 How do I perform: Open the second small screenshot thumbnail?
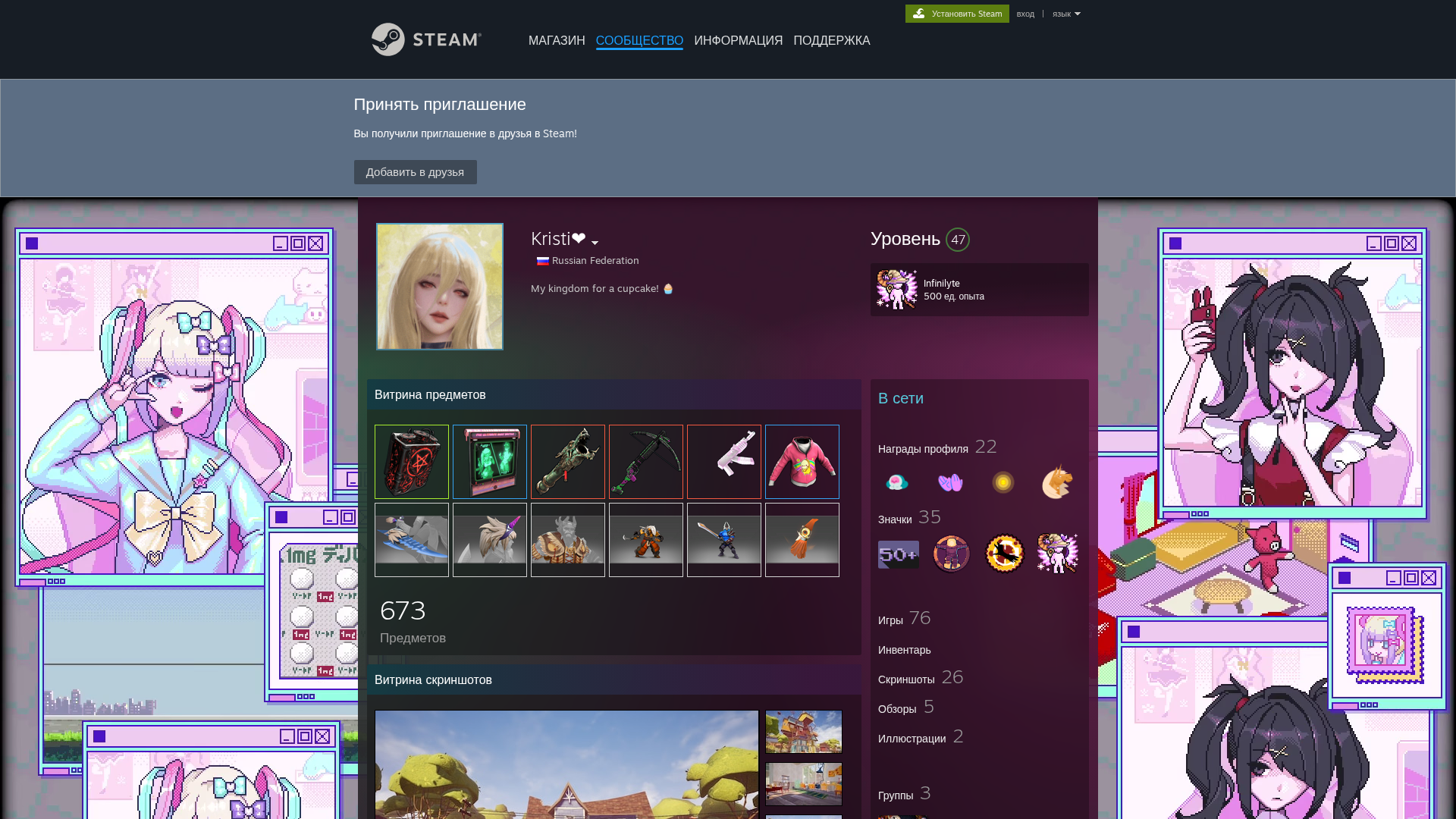pos(804,784)
